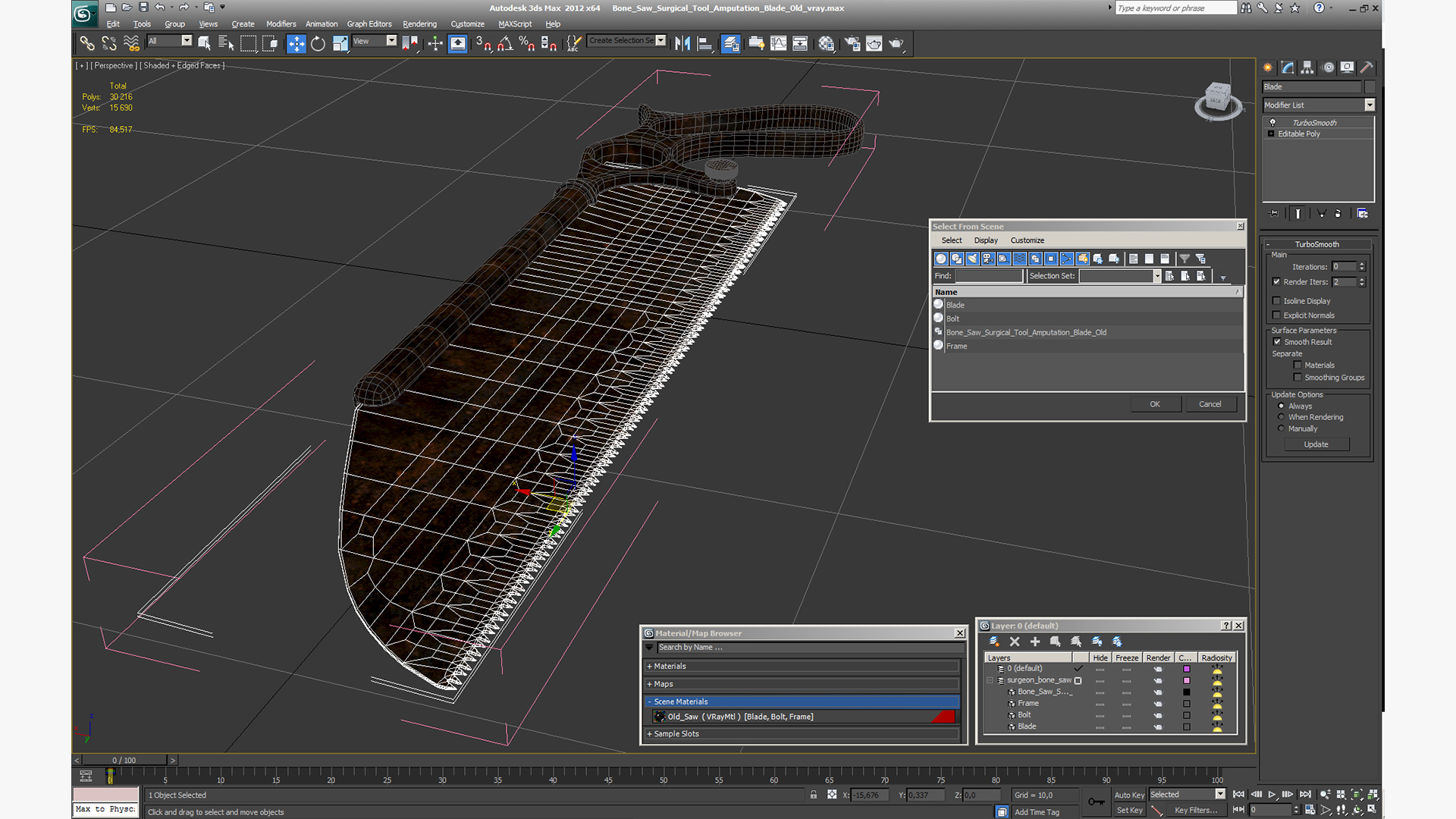Enable the Isoline Display checkbox
The height and width of the screenshot is (819, 1456).
click(1277, 301)
